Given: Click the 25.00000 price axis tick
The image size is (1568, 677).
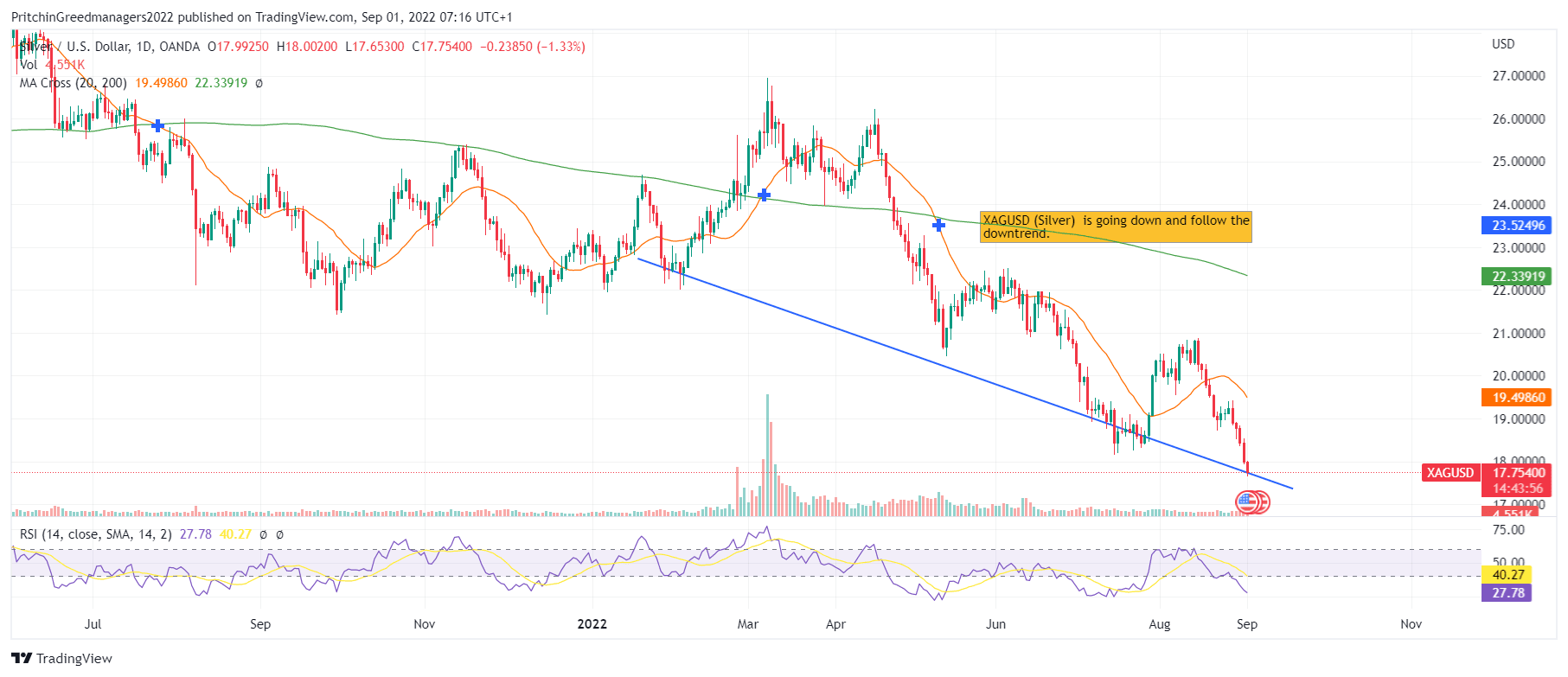Looking at the screenshot, I should pos(1519,162).
